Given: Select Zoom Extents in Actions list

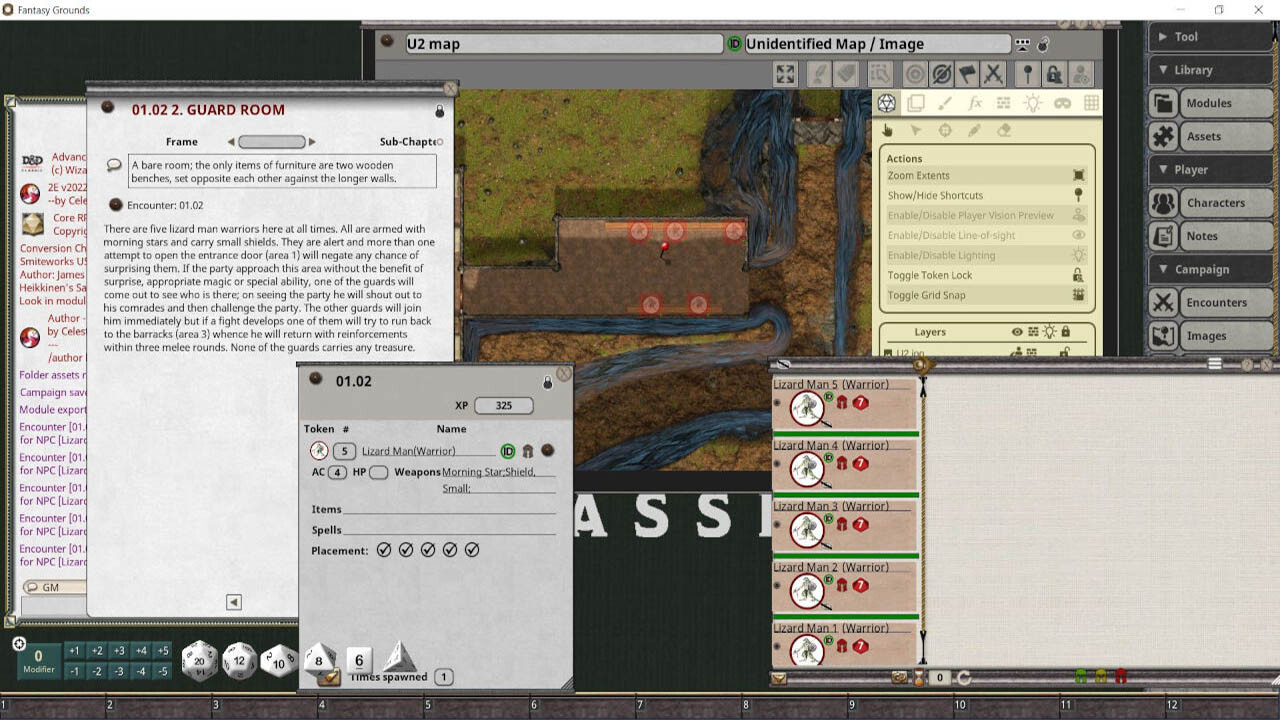Looking at the screenshot, I should pyautogui.click(x=918, y=176).
